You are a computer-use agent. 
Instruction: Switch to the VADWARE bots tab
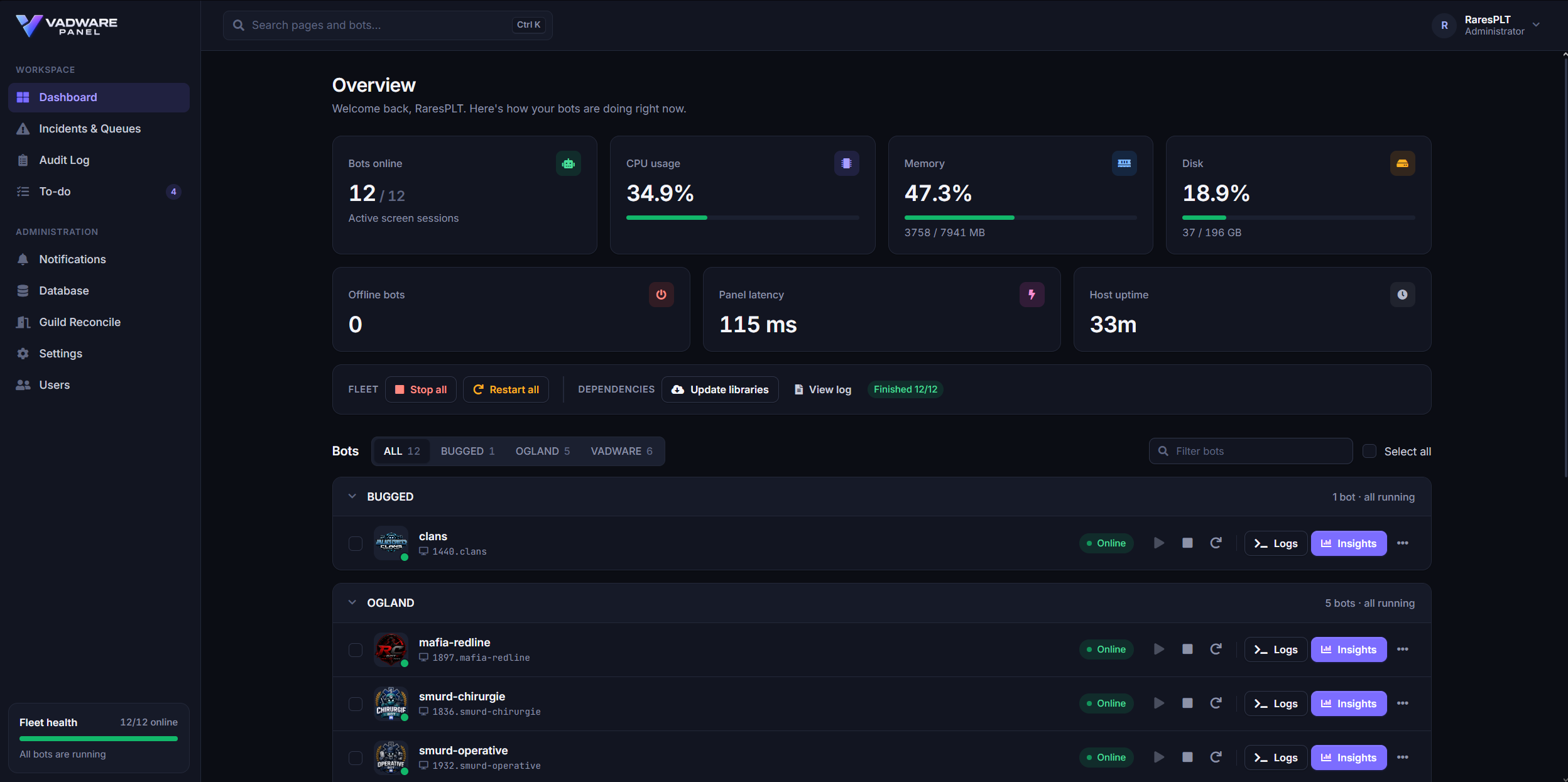[x=621, y=451]
